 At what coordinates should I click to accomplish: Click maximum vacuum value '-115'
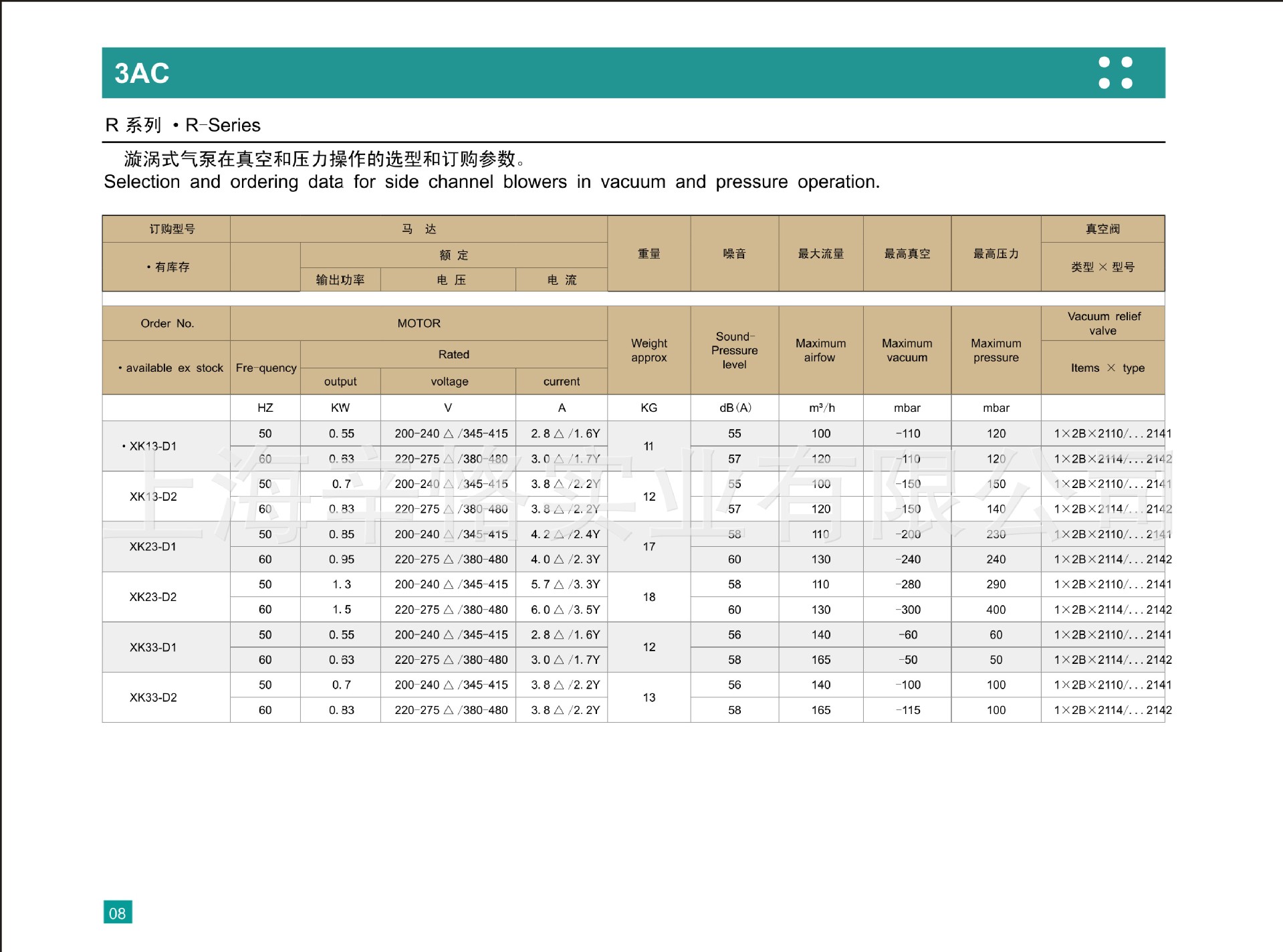[x=908, y=710]
